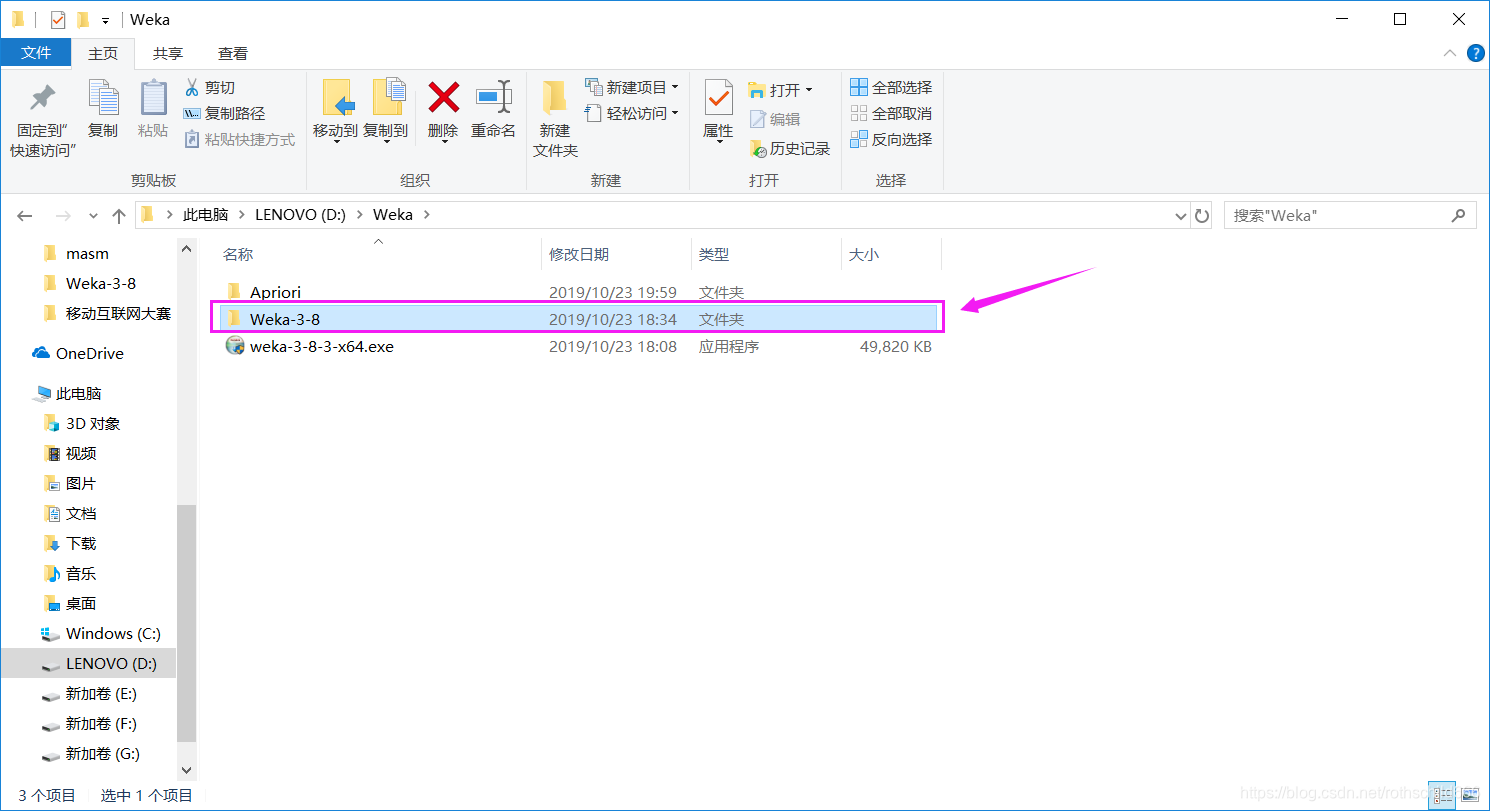The image size is (1490, 811).
Task: Click Copy path (复制路径)
Action: point(224,114)
